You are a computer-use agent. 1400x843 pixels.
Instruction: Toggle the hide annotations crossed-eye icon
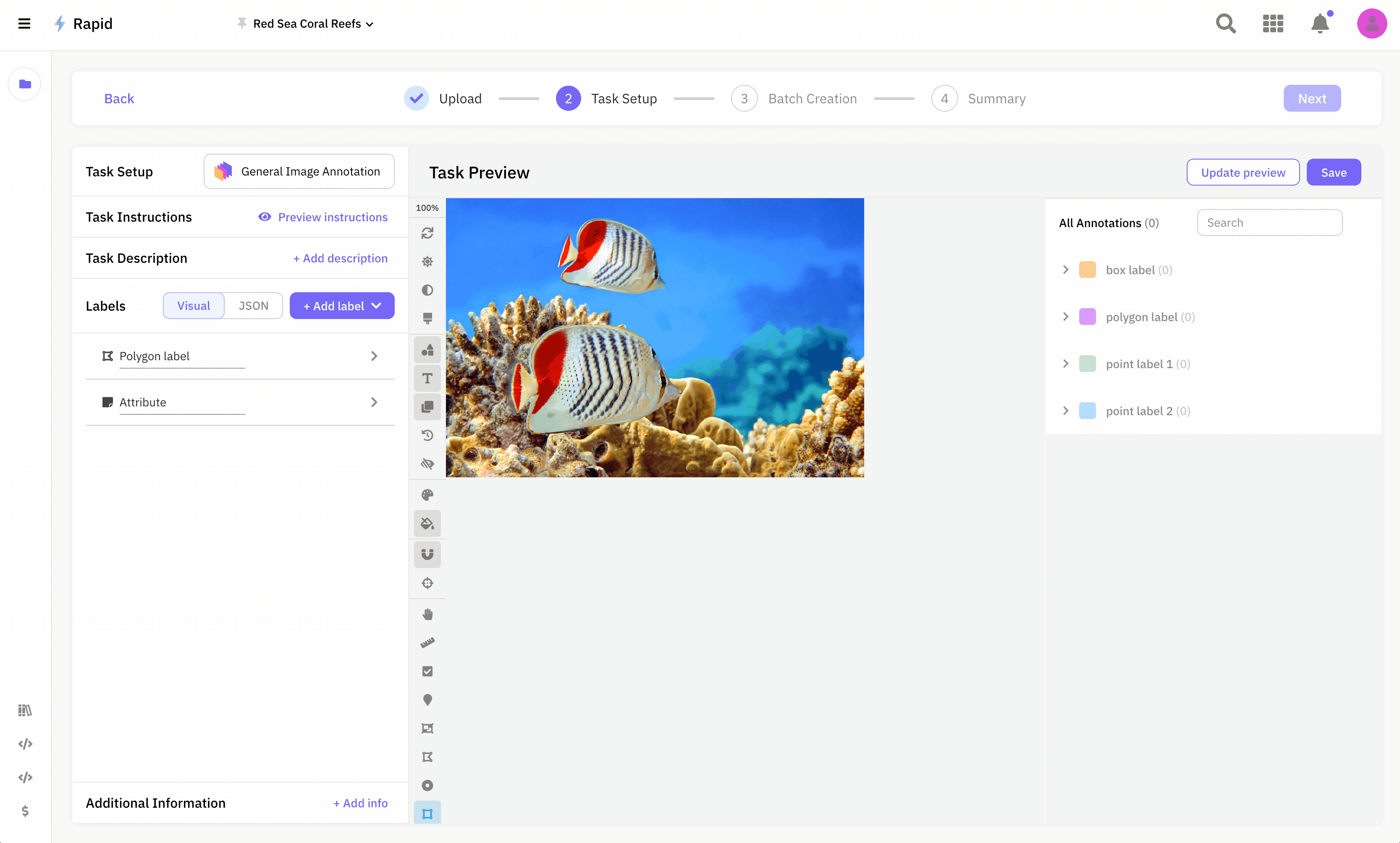pyautogui.click(x=427, y=464)
